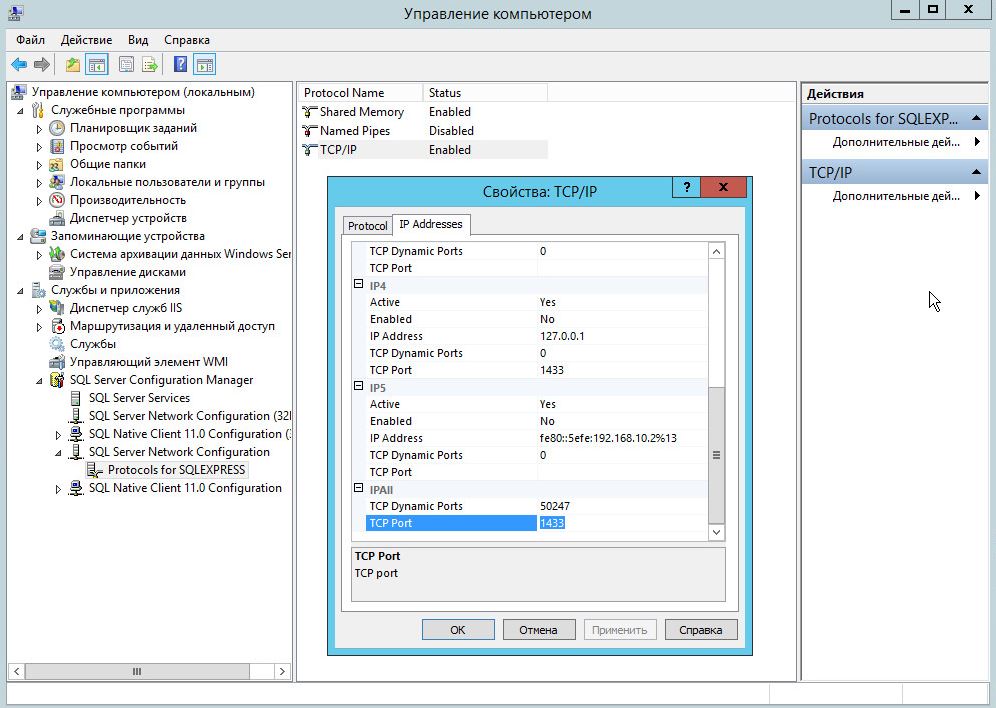Open Дополнительные действия under TCP/IP
Image resolution: width=996 pixels, height=708 pixels.
[896, 196]
